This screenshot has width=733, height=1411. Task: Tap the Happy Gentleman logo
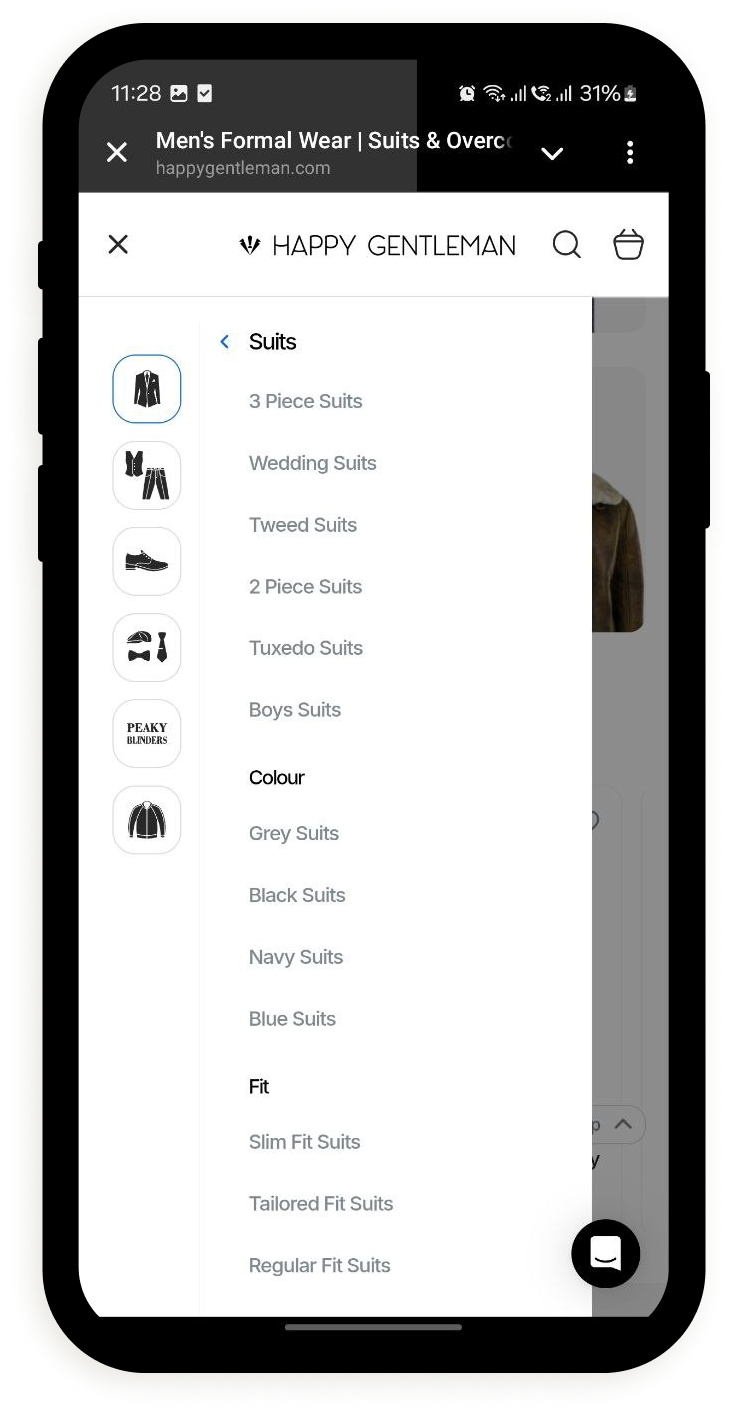377,245
